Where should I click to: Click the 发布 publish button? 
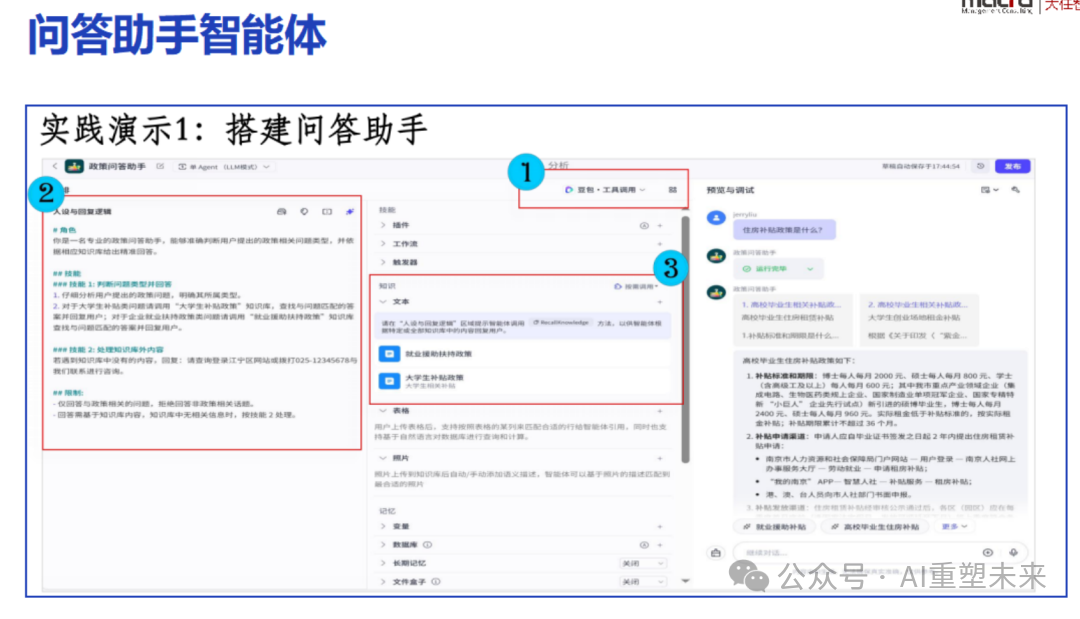[1014, 166]
